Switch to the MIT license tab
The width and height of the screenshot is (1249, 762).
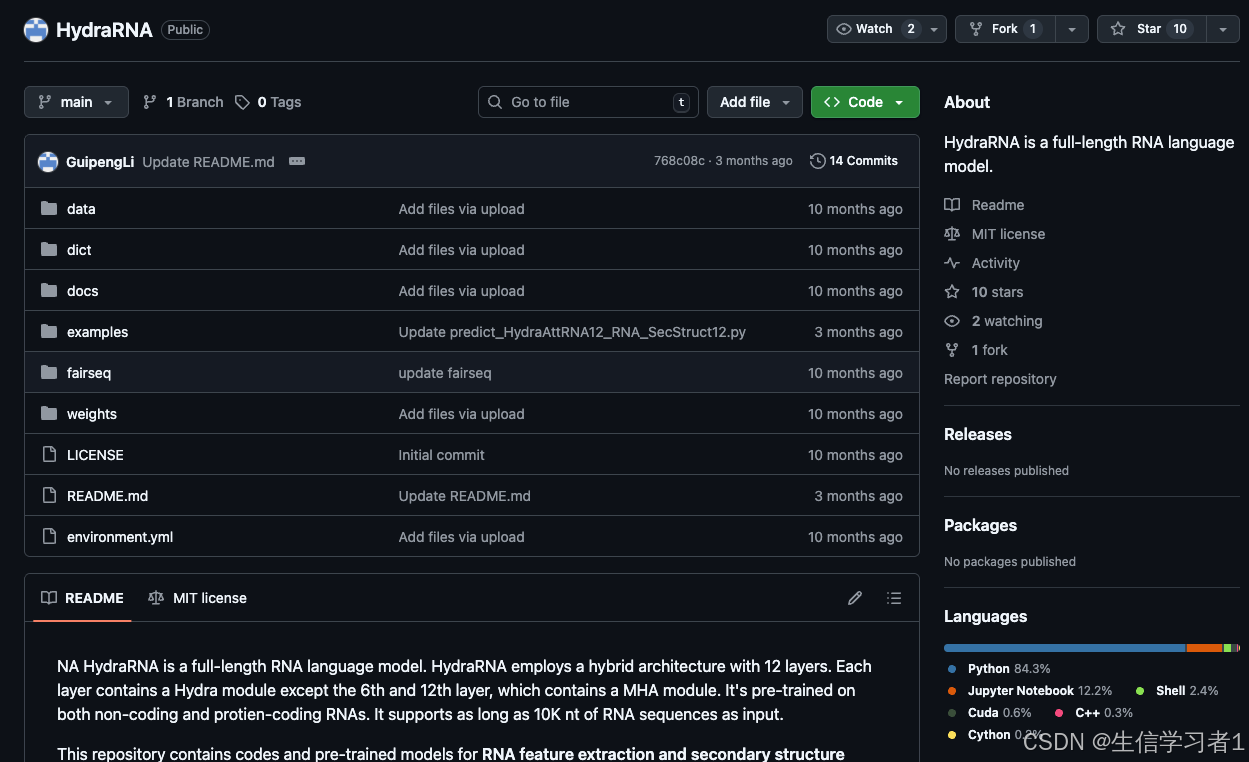click(197, 598)
